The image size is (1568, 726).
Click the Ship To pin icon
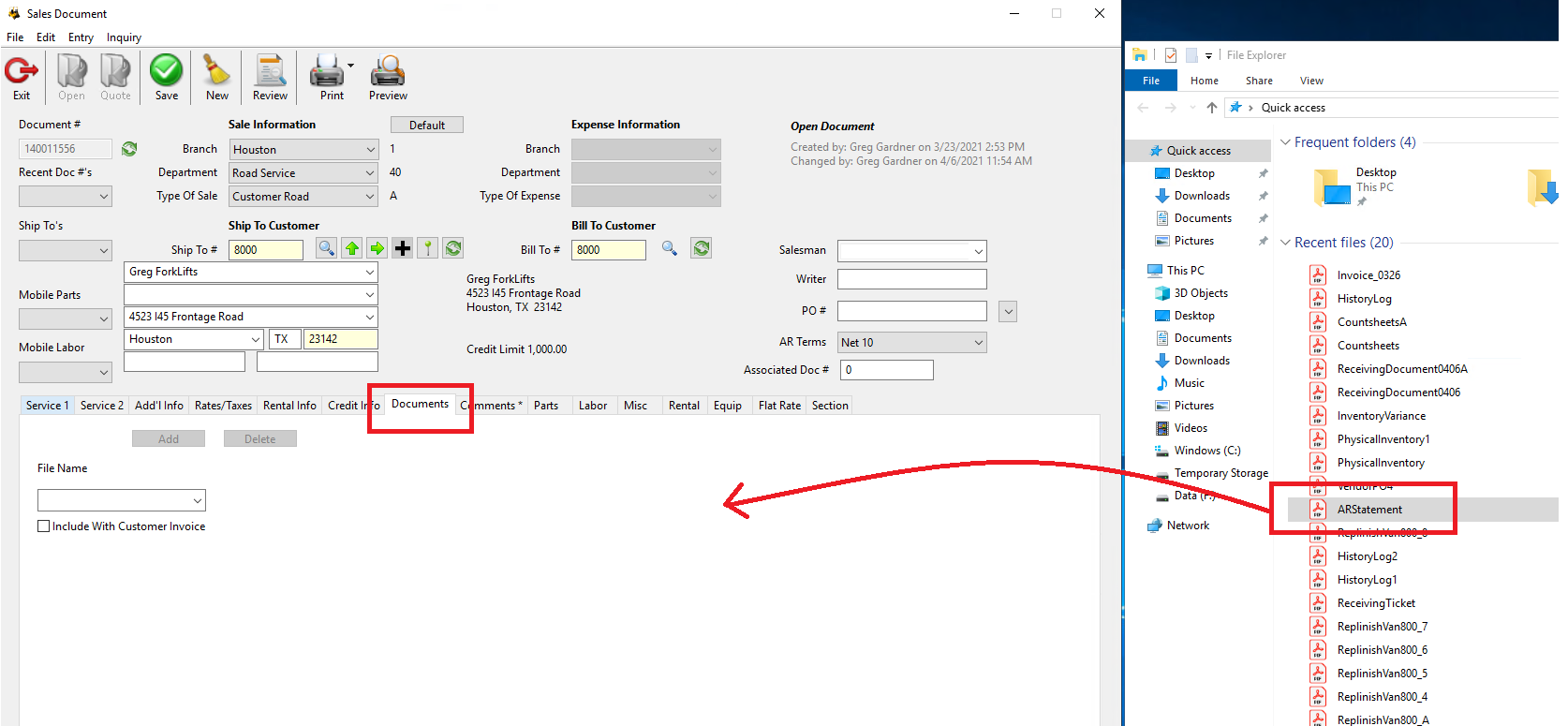click(x=428, y=248)
